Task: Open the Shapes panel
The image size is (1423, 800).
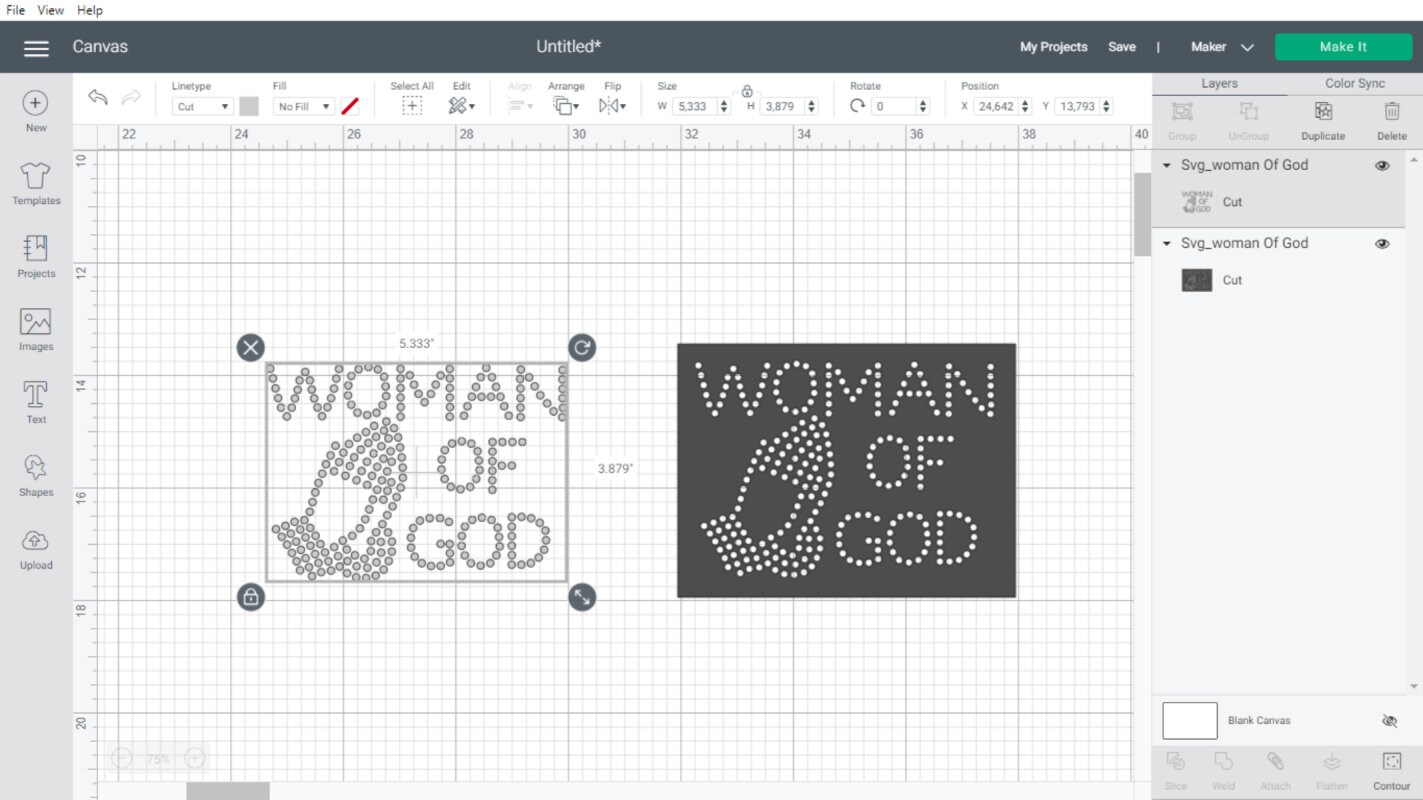Action: pyautogui.click(x=35, y=477)
